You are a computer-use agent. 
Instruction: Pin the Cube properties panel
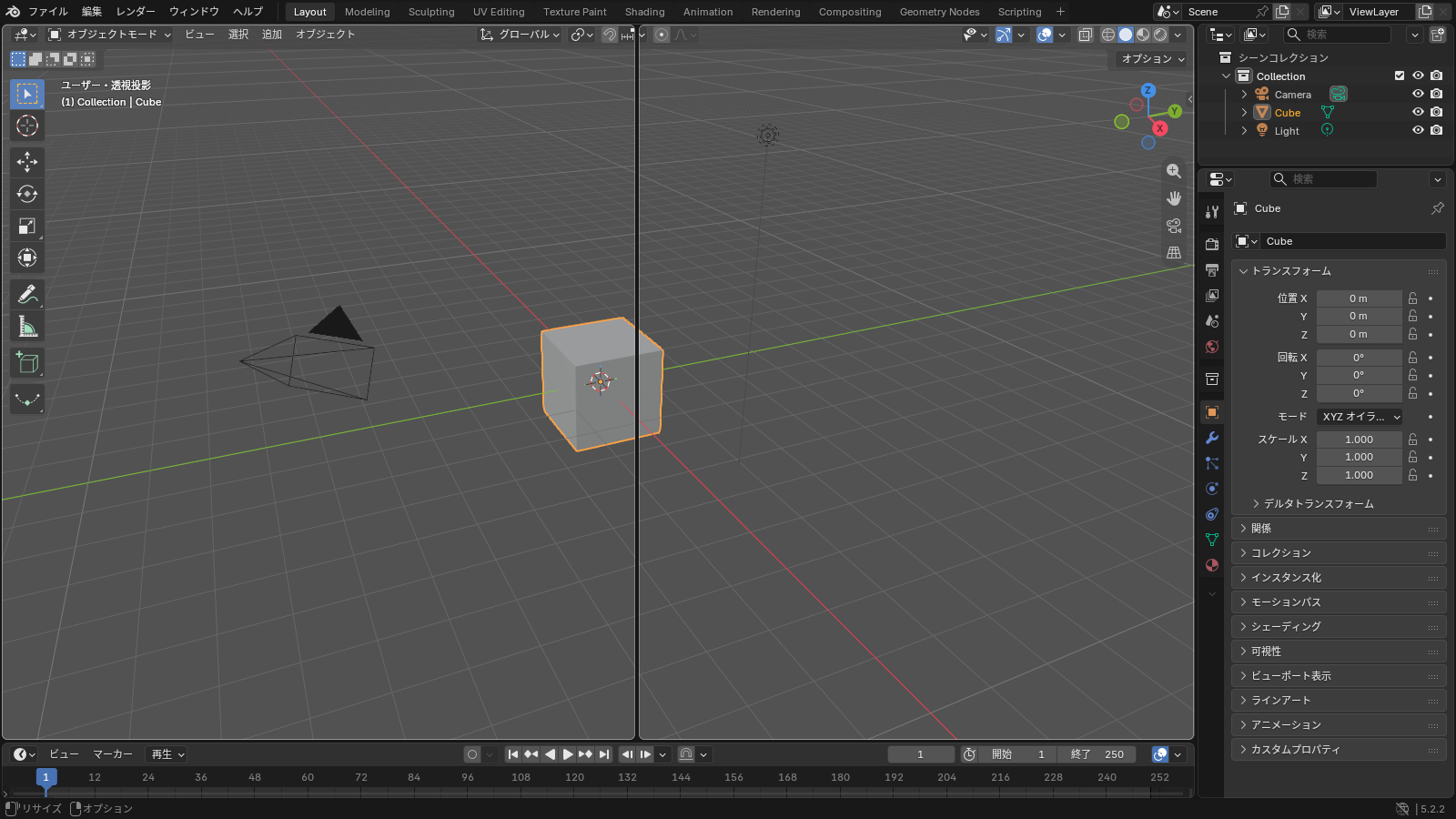pyautogui.click(x=1438, y=208)
